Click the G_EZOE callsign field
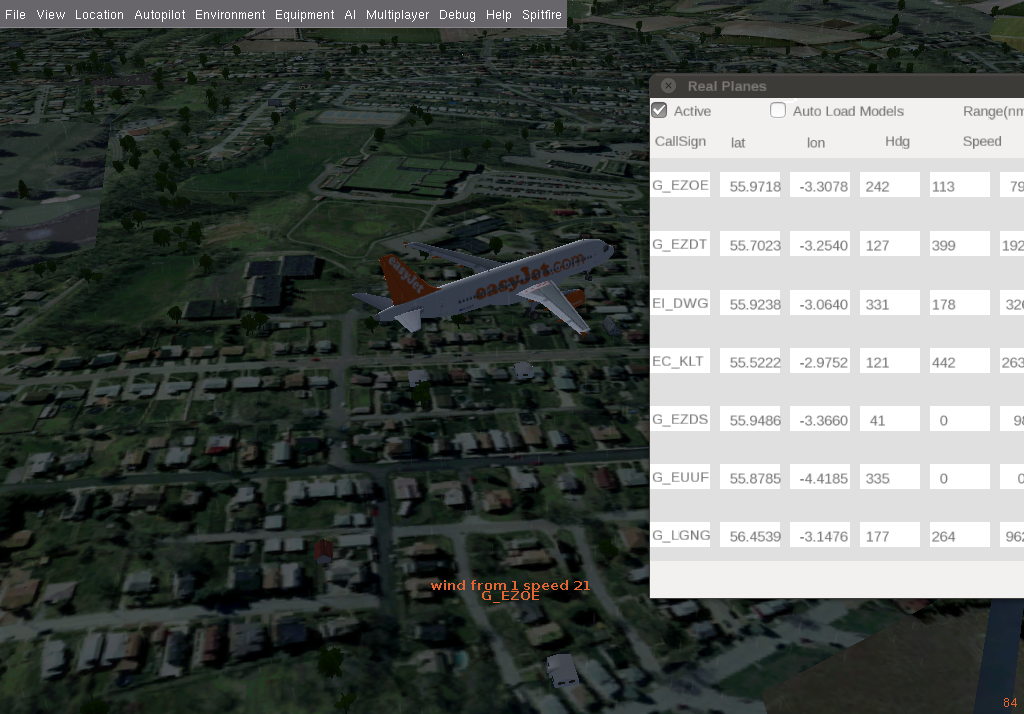1024x714 pixels. click(x=680, y=185)
